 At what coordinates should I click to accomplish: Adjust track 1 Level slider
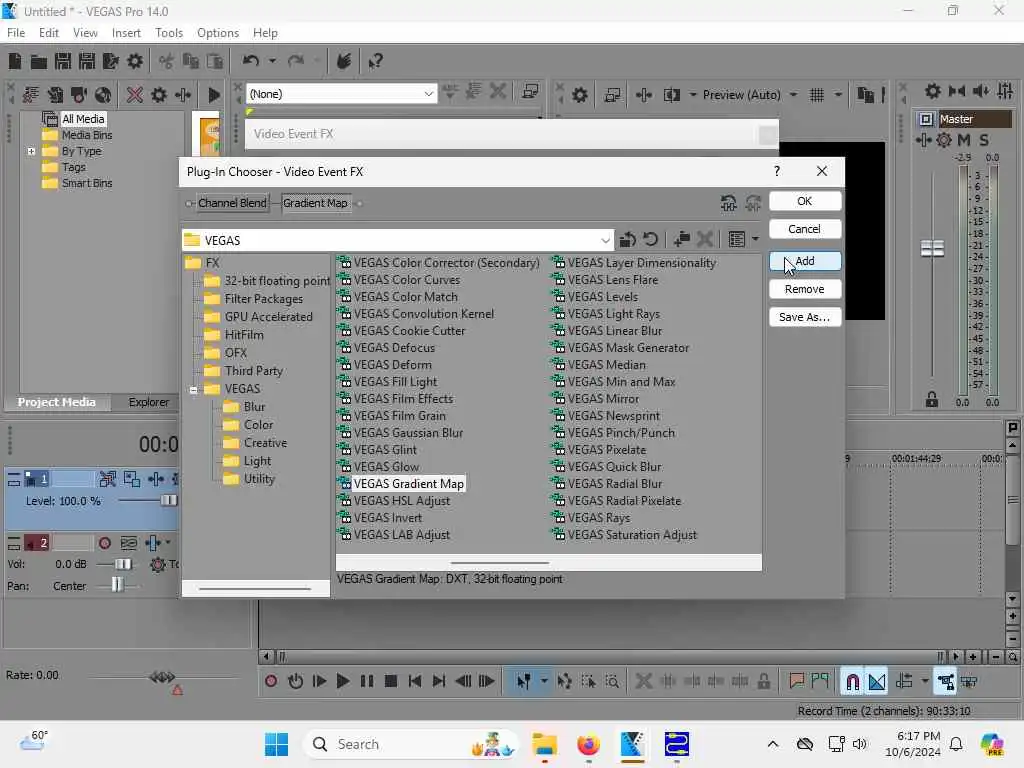click(168, 501)
